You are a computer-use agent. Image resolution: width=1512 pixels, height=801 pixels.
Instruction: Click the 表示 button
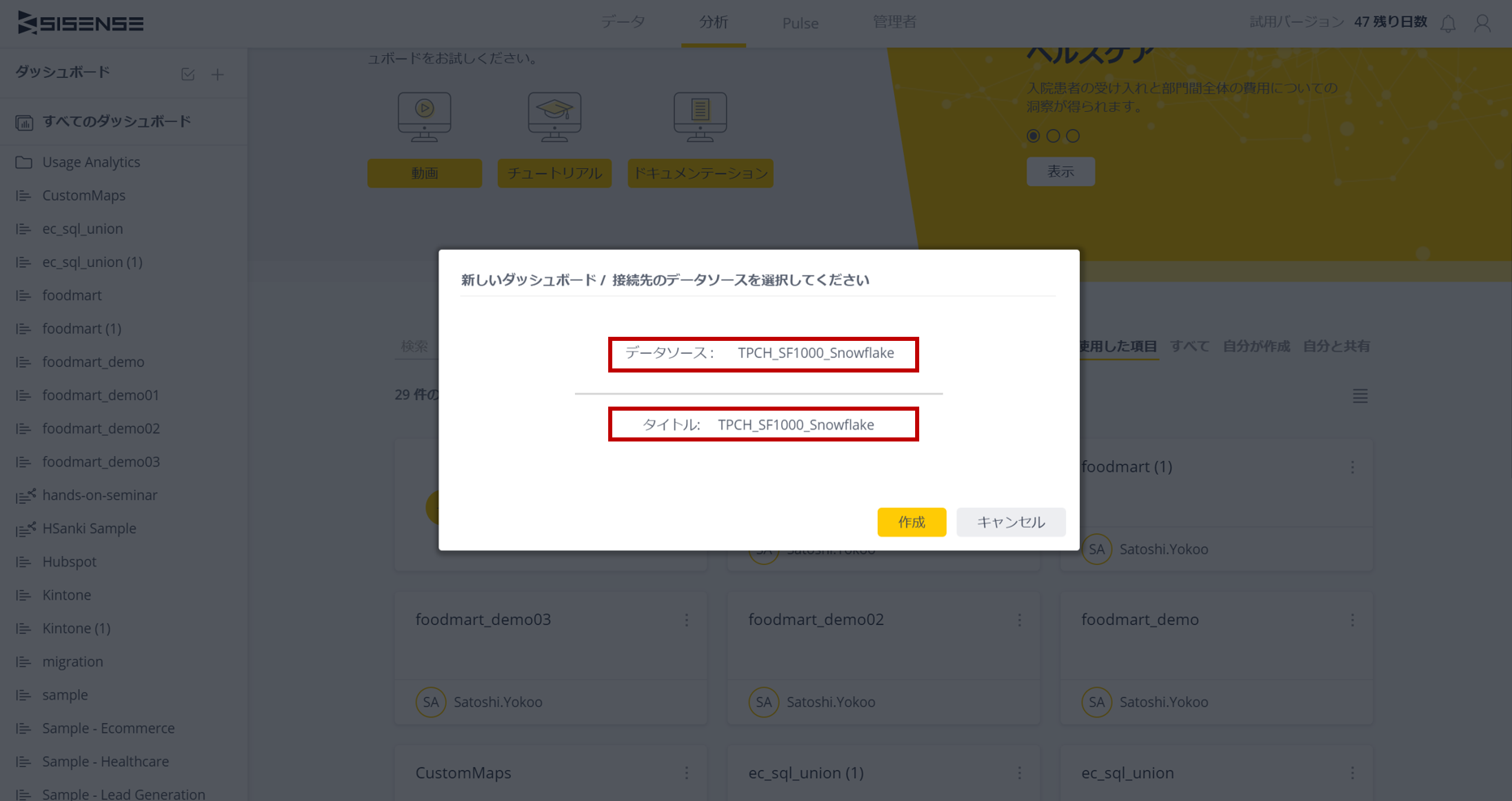(1061, 171)
